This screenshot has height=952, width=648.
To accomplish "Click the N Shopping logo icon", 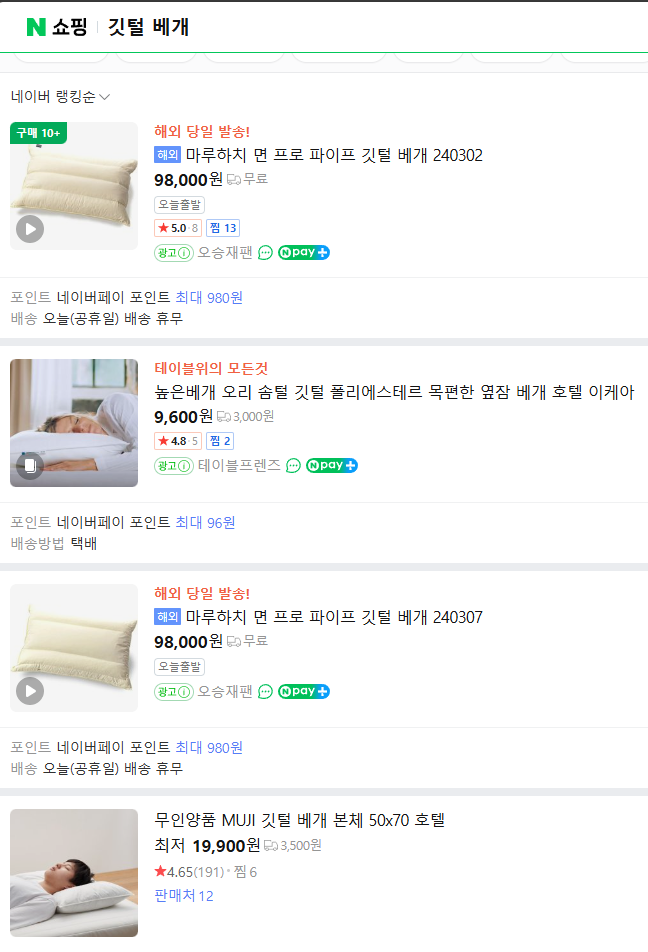I will click(x=32, y=26).
